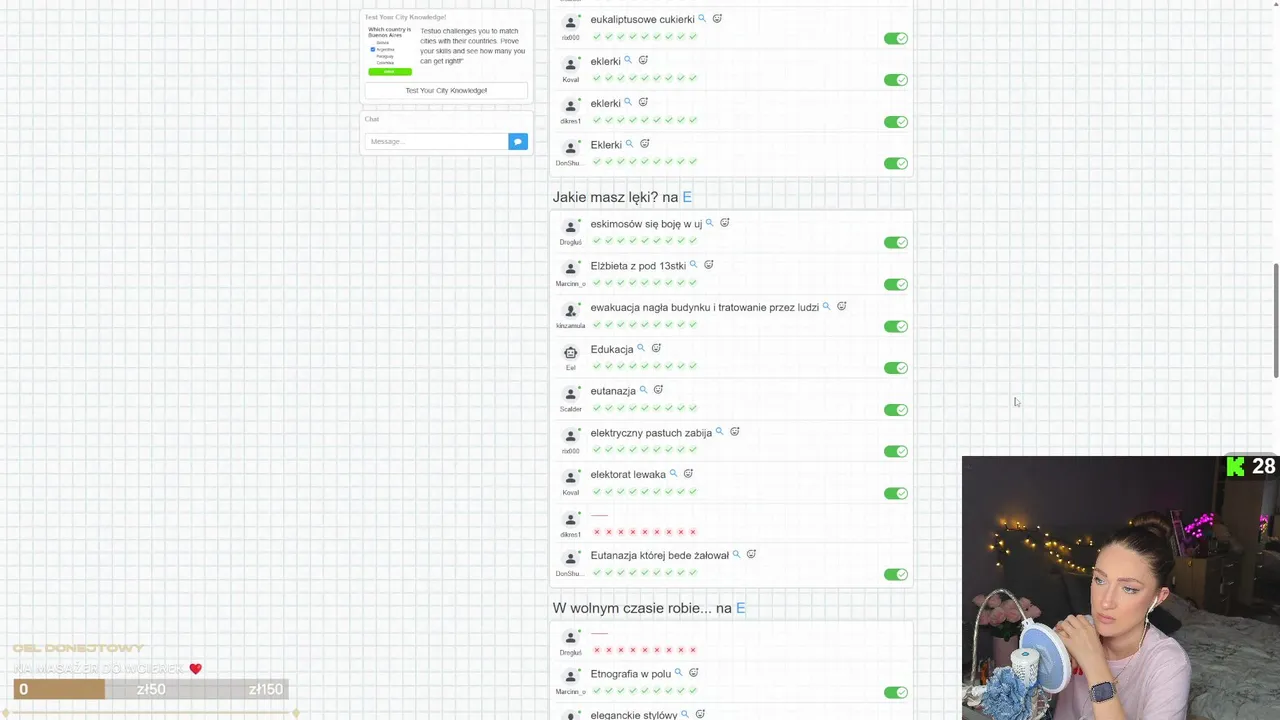Disable the switch on DonShu's 'Eklerki' row

895,163
